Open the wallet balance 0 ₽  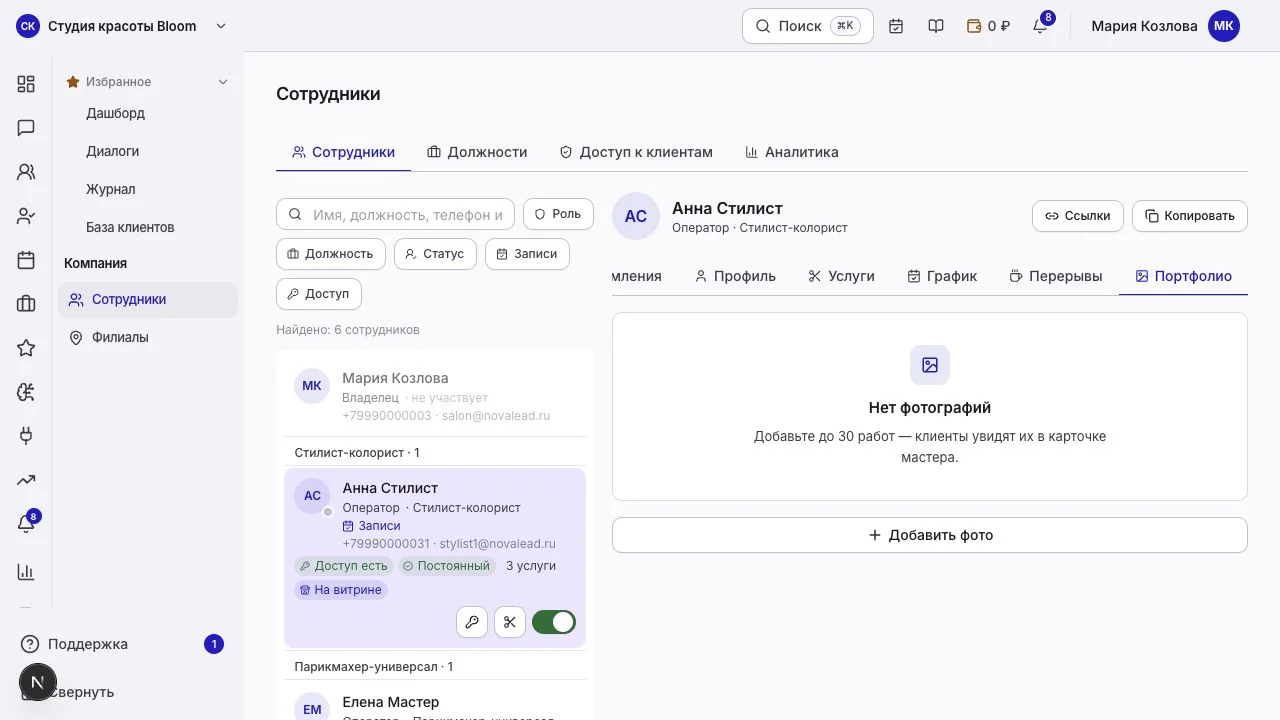pyautogui.click(x=988, y=26)
